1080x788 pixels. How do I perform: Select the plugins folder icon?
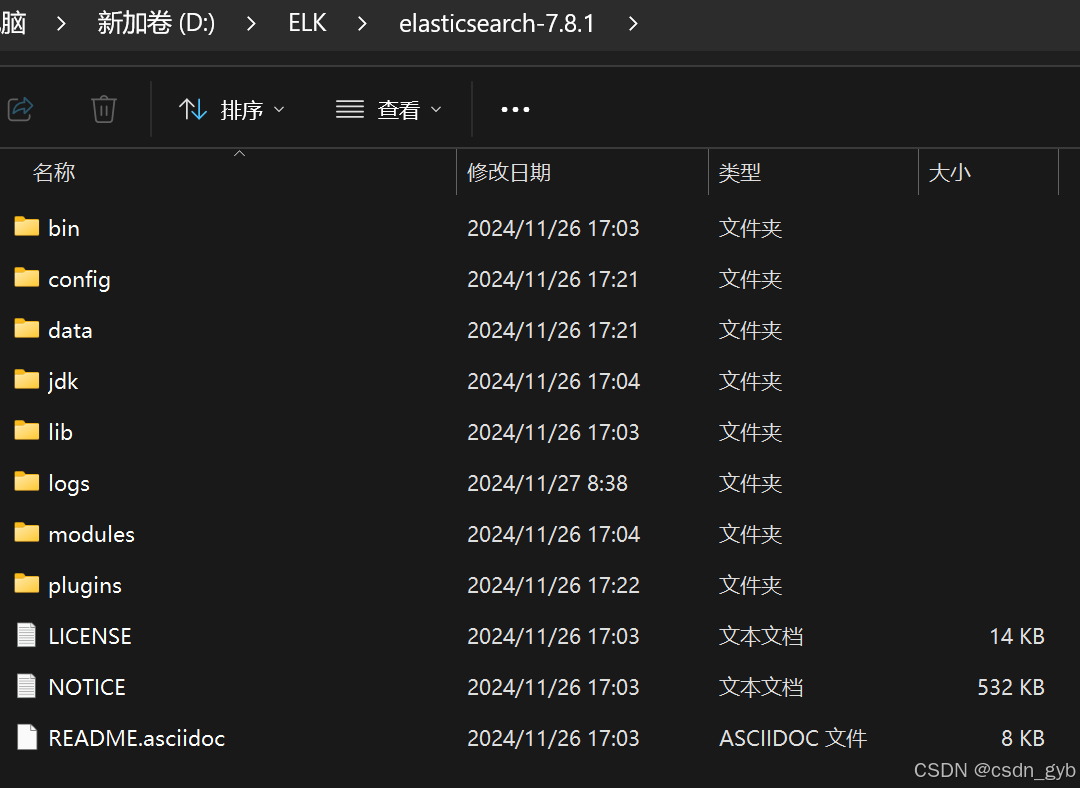point(27,583)
